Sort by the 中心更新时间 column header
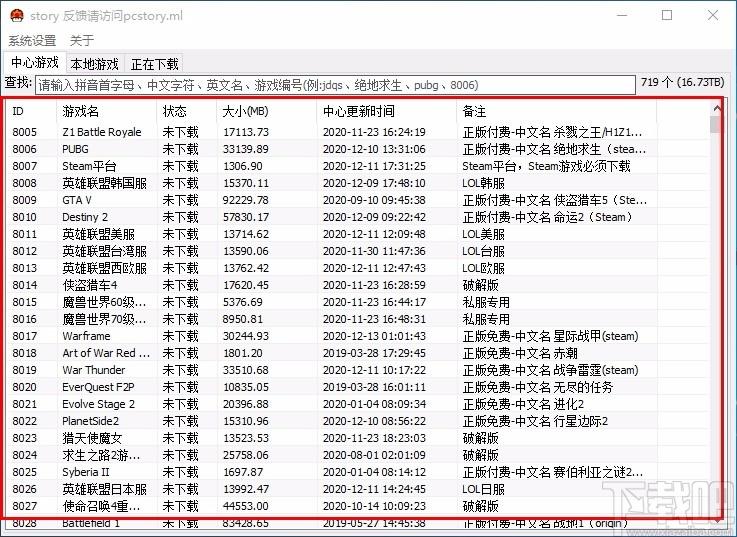Image resolution: width=737 pixels, height=537 pixels. point(386,111)
